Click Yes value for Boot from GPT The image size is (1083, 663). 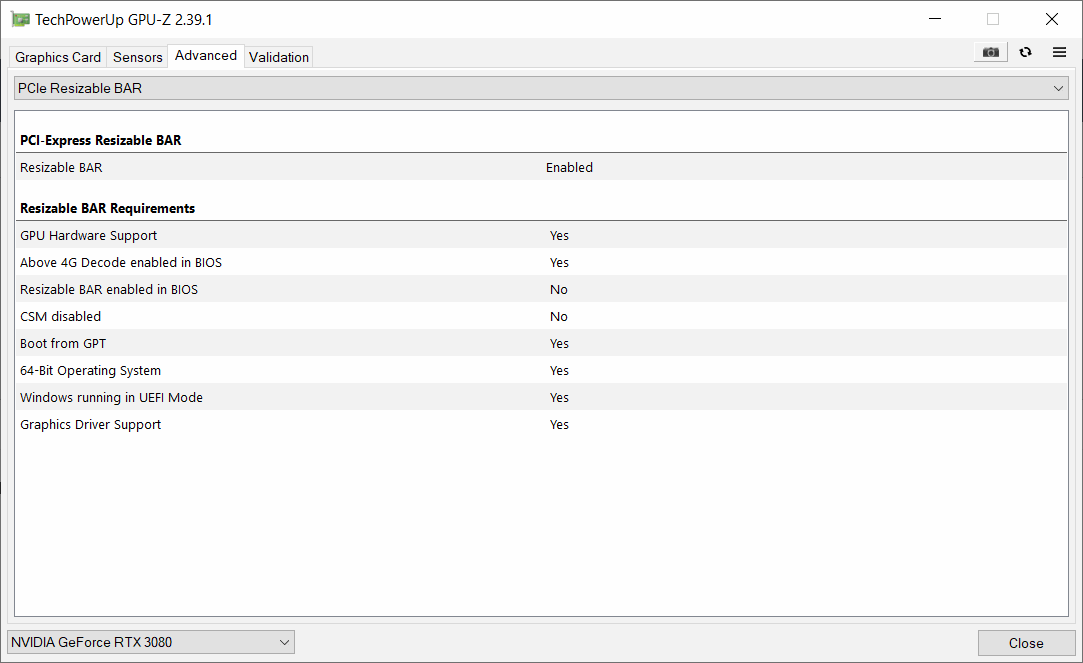[x=559, y=343]
